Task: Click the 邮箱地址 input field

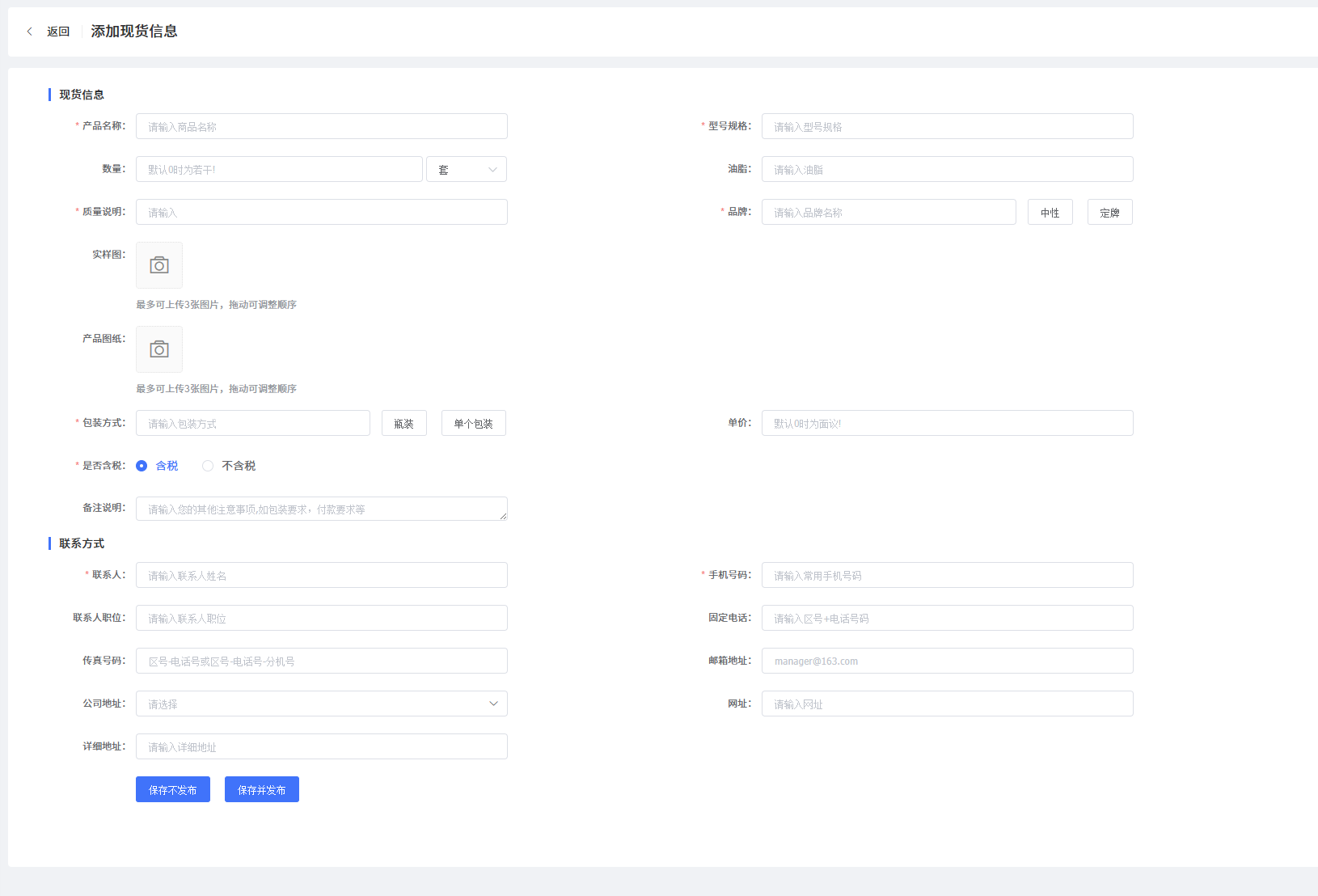Action: (x=947, y=661)
